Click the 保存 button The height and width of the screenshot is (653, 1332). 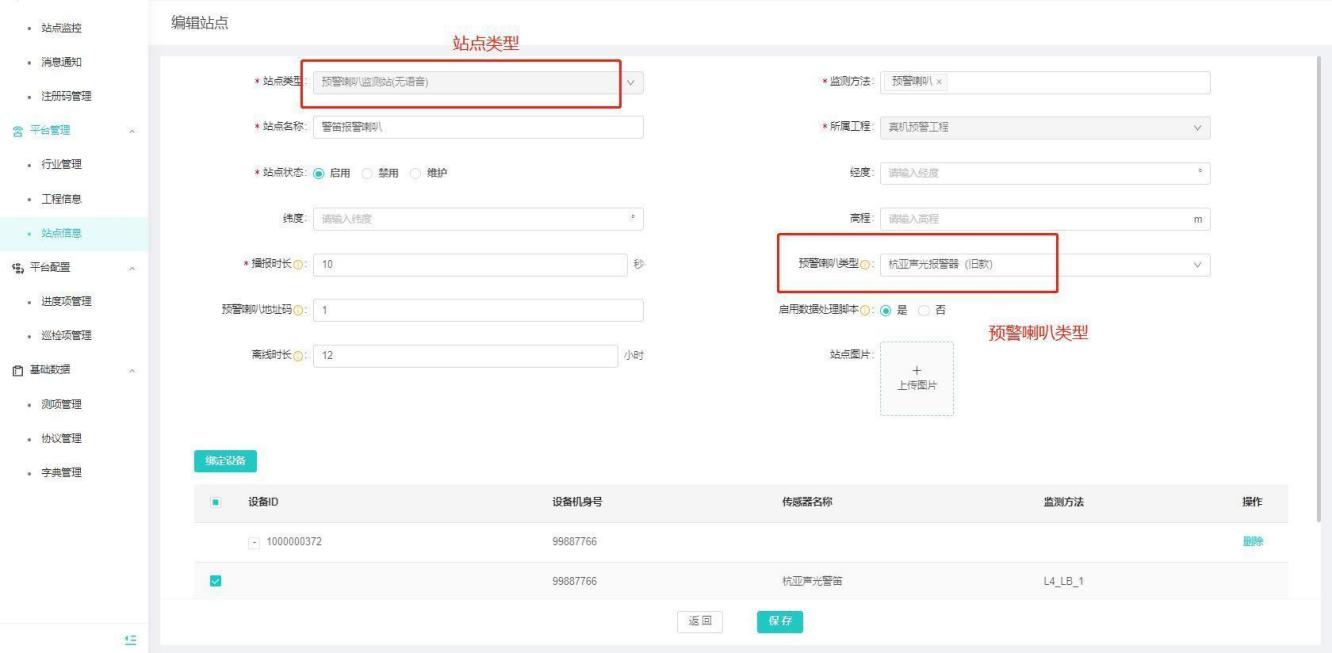click(x=779, y=621)
